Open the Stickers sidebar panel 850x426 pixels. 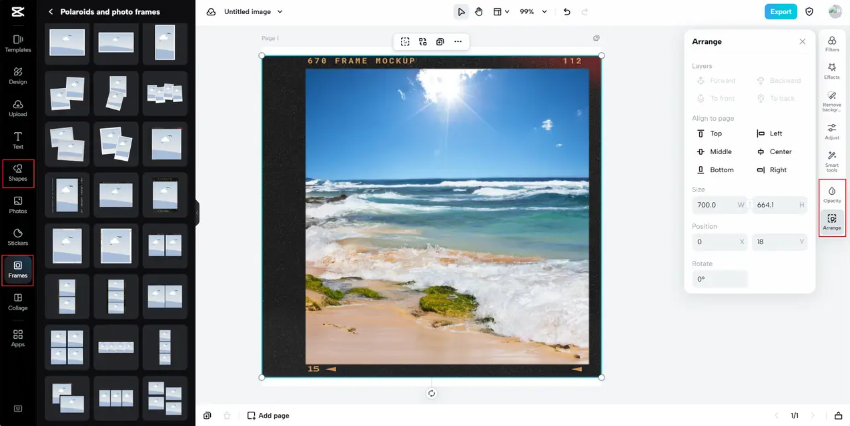pyautogui.click(x=18, y=237)
